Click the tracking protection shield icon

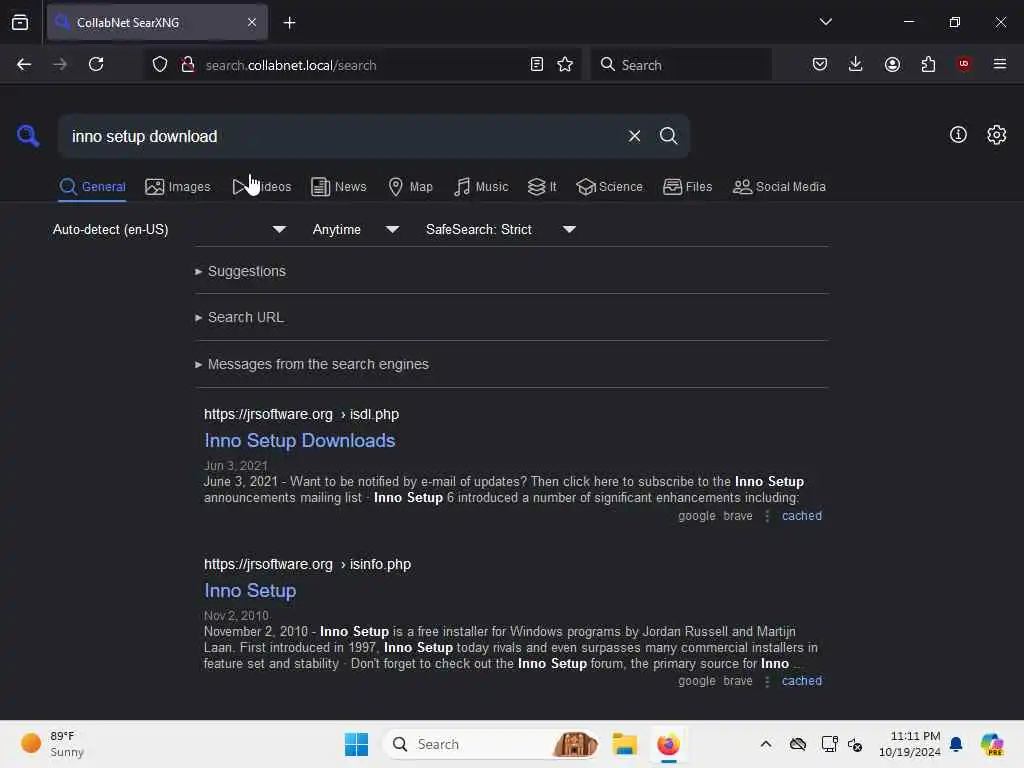point(160,64)
